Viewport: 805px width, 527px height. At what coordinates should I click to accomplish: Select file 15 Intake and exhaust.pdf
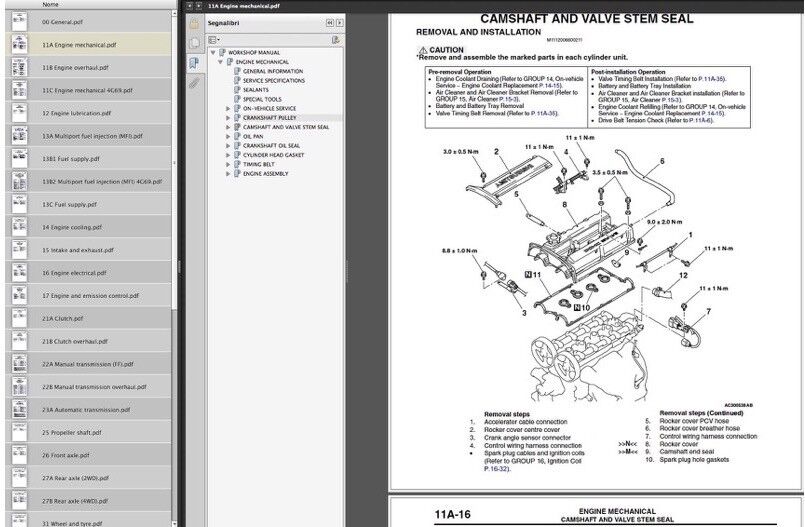[88, 250]
